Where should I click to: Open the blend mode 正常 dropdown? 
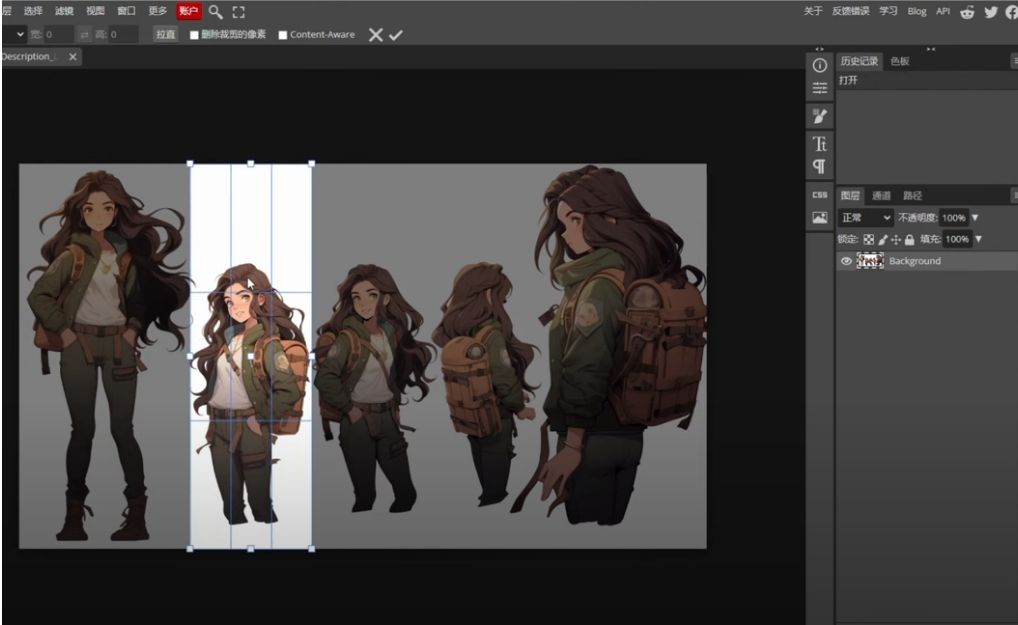[866, 217]
